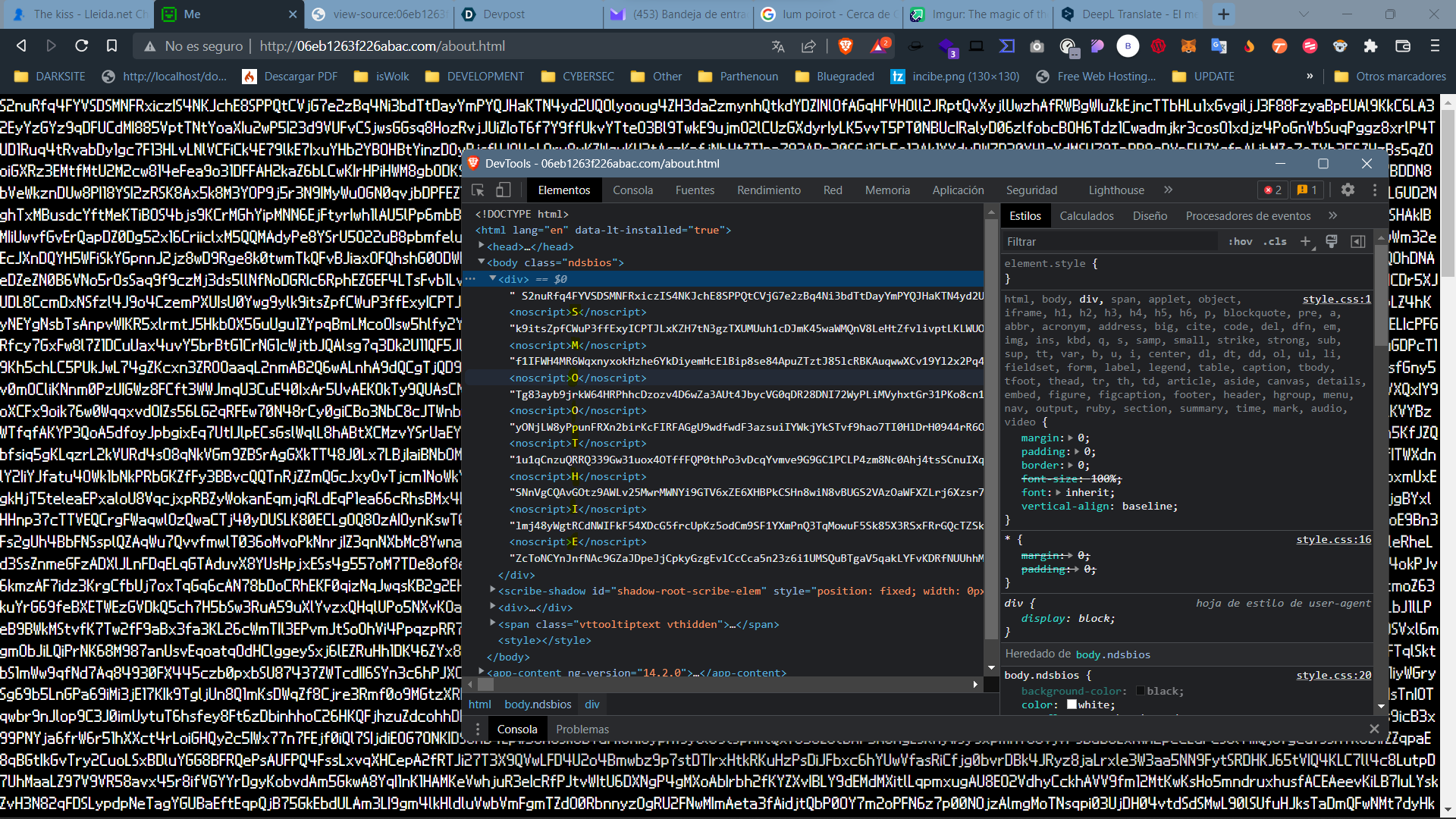Image resolution: width=1456 pixels, height=819 pixels.
Task: Toggle device toolbar icon in DevTools
Action: click(x=503, y=190)
